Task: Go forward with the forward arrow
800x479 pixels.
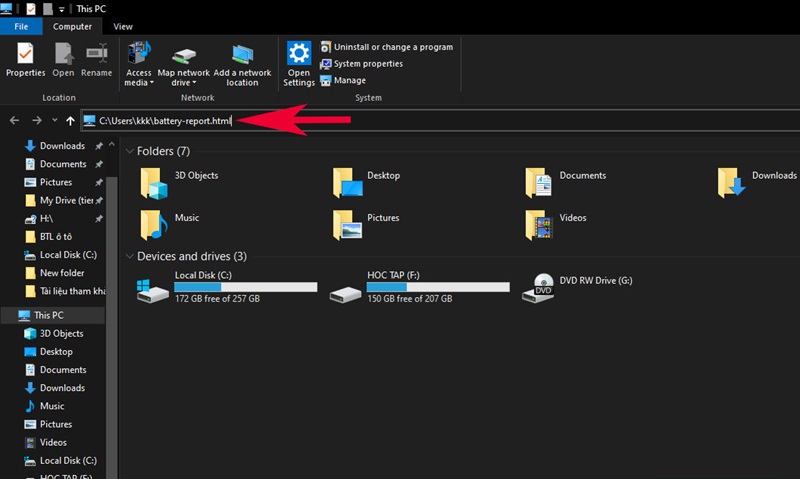Action: point(37,120)
